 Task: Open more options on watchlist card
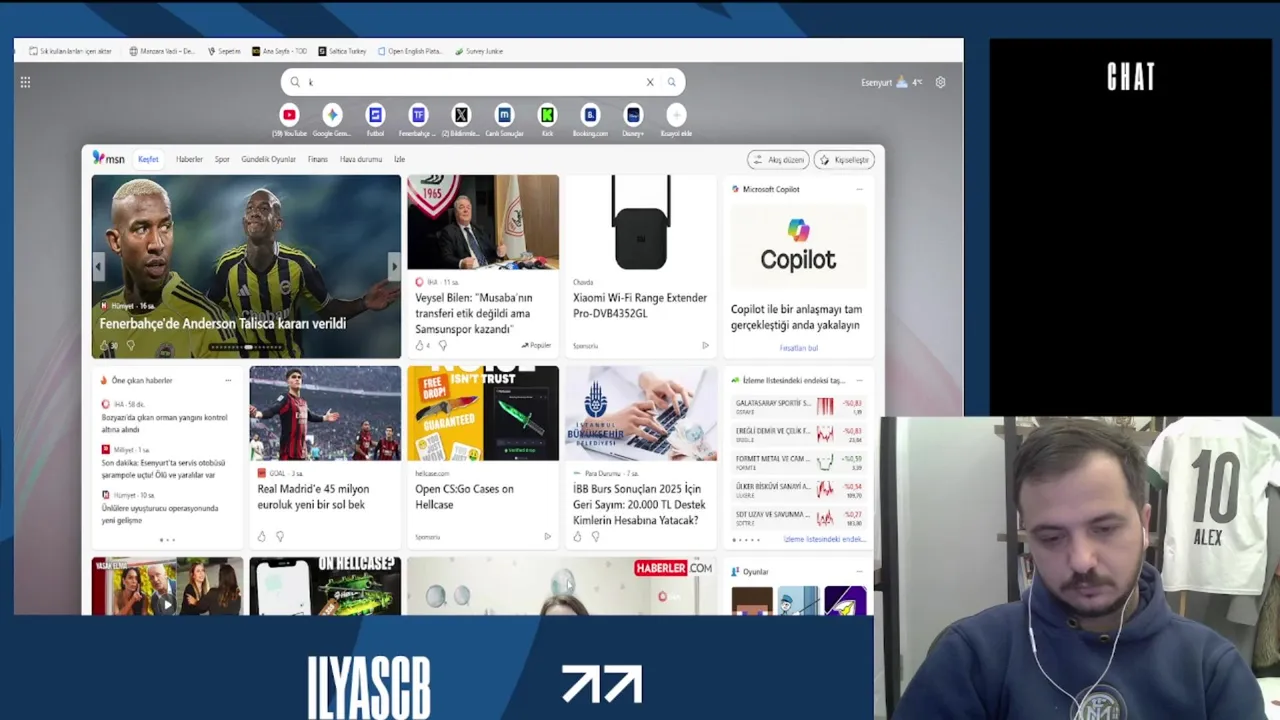[859, 380]
